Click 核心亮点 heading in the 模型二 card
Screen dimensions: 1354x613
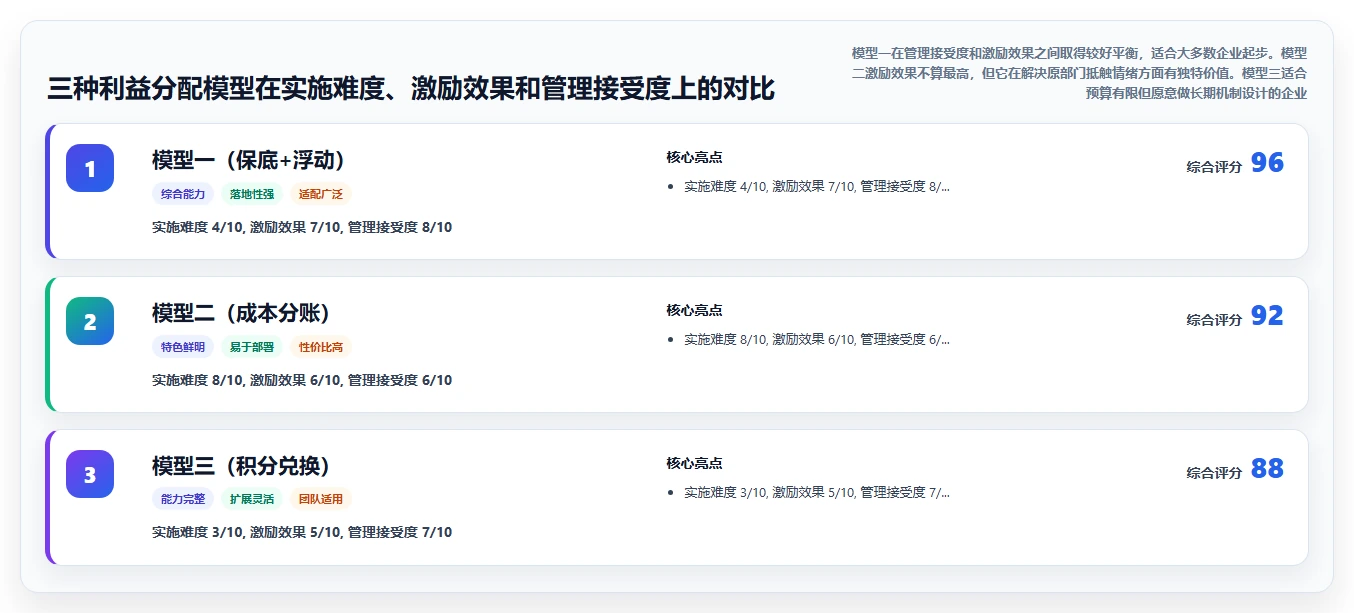694,310
